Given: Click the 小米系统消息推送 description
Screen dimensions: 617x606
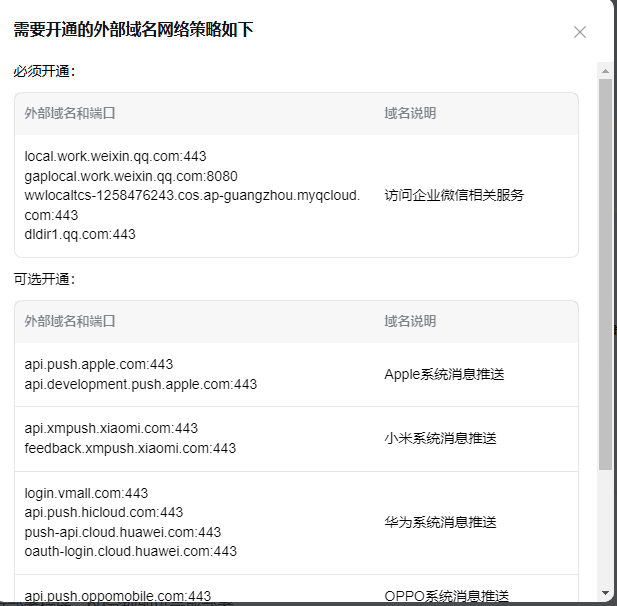Looking at the screenshot, I should coord(440,439).
